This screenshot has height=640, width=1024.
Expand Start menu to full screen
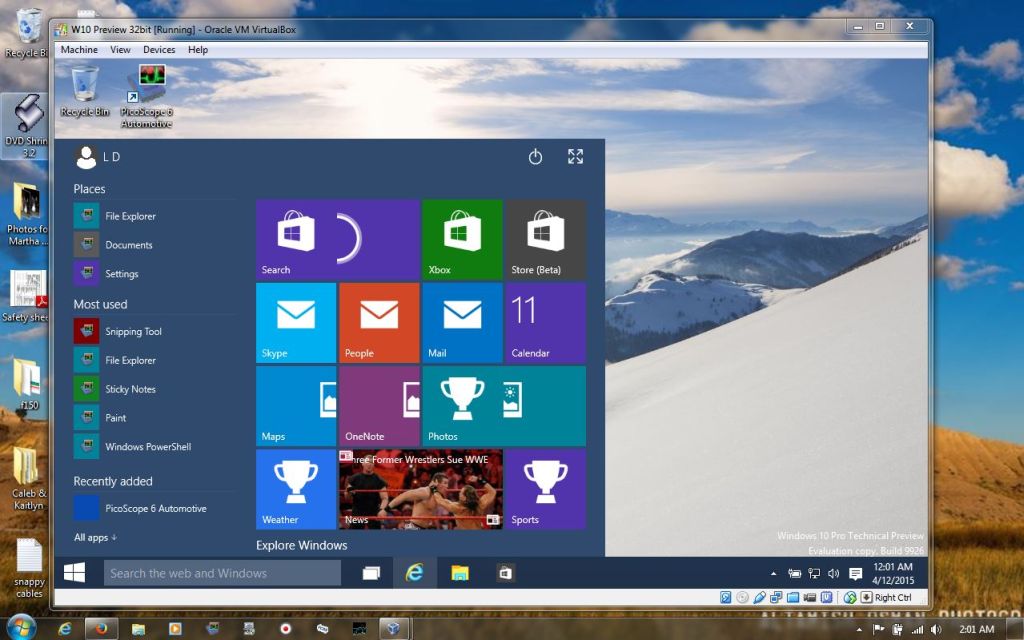575,157
